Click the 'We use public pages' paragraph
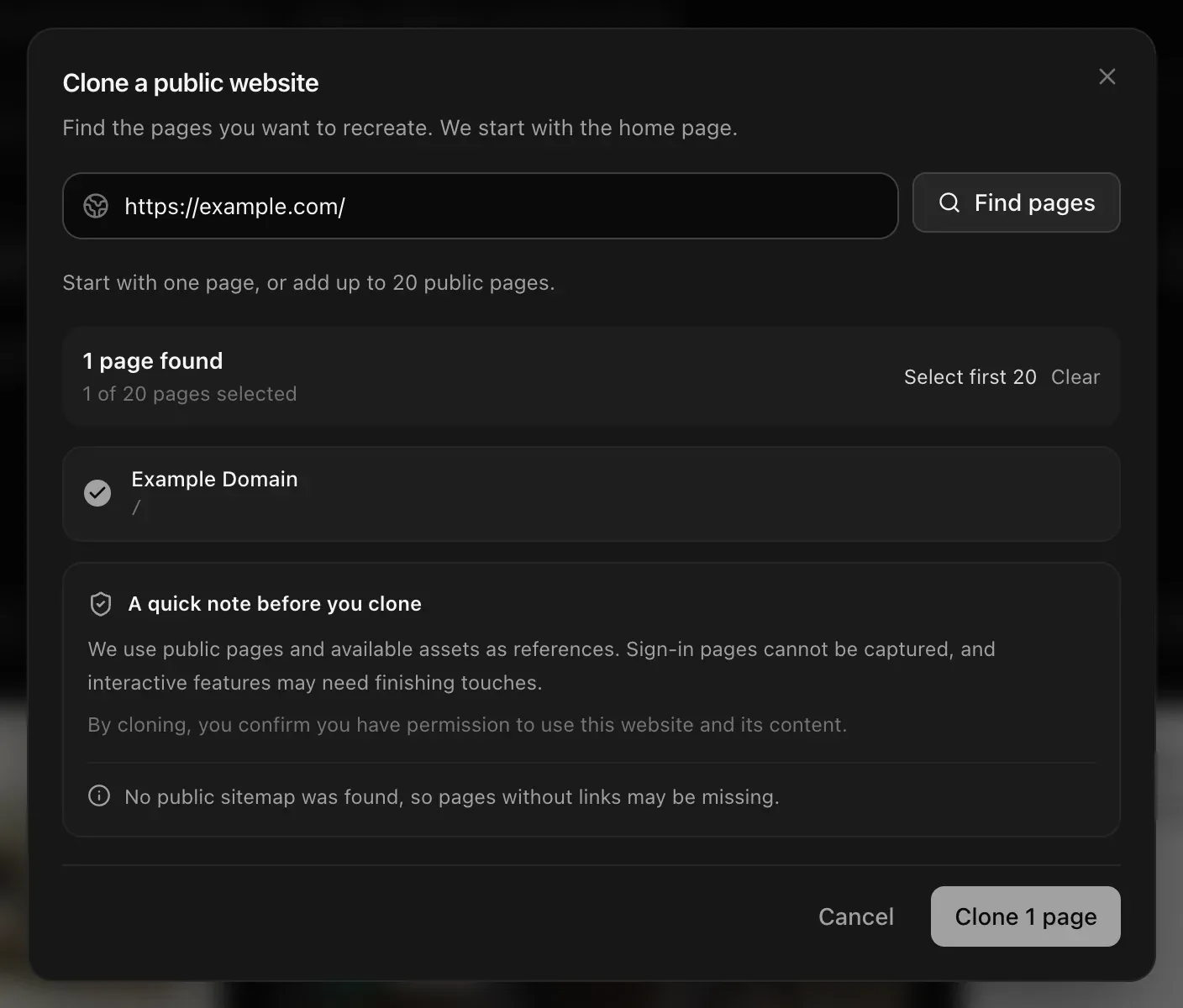The height and width of the screenshot is (1008, 1183). (541, 666)
